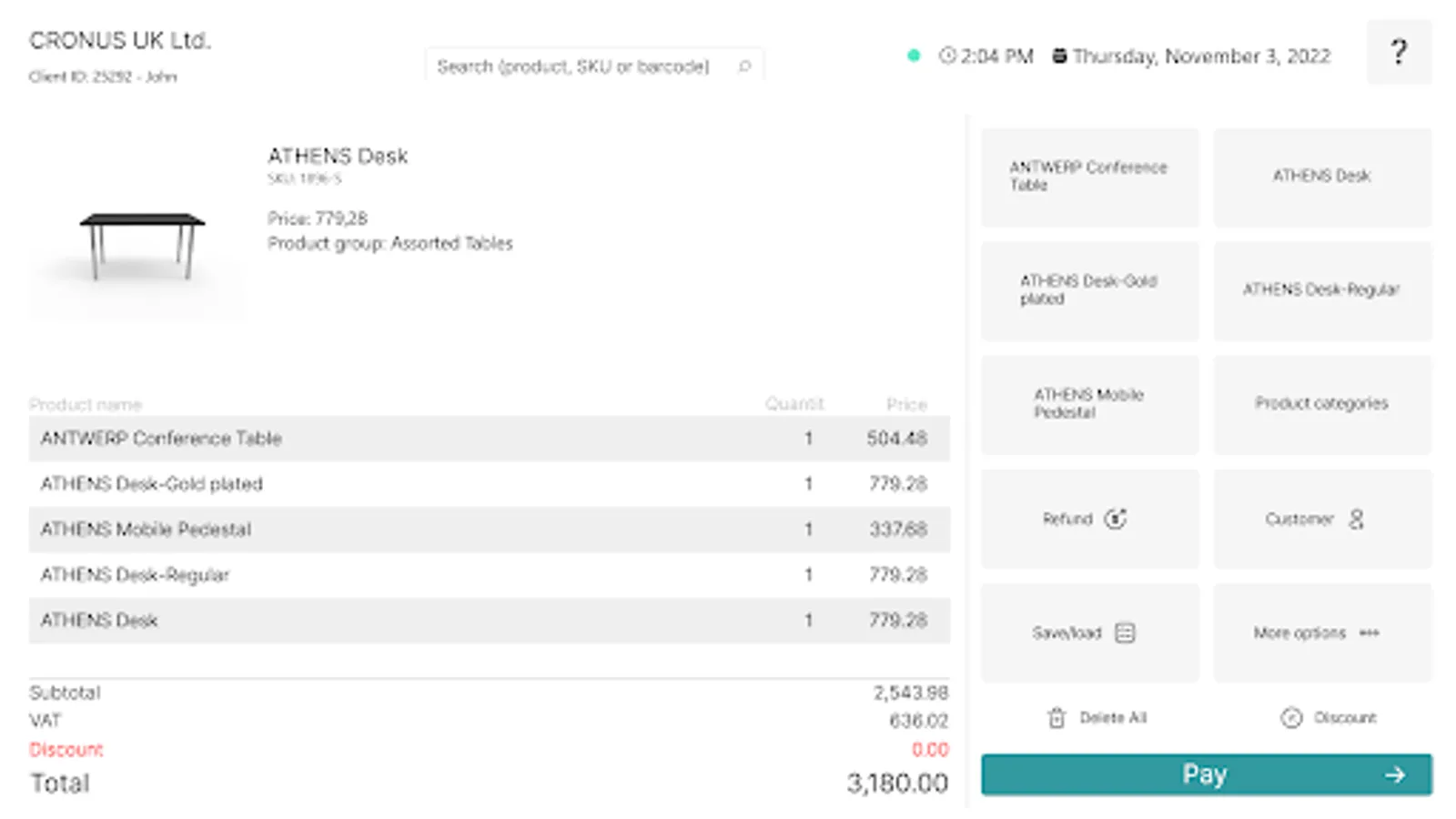Click the arrow on the Pay button
Viewport: 1456px width, 819px height.
coord(1394,774)
